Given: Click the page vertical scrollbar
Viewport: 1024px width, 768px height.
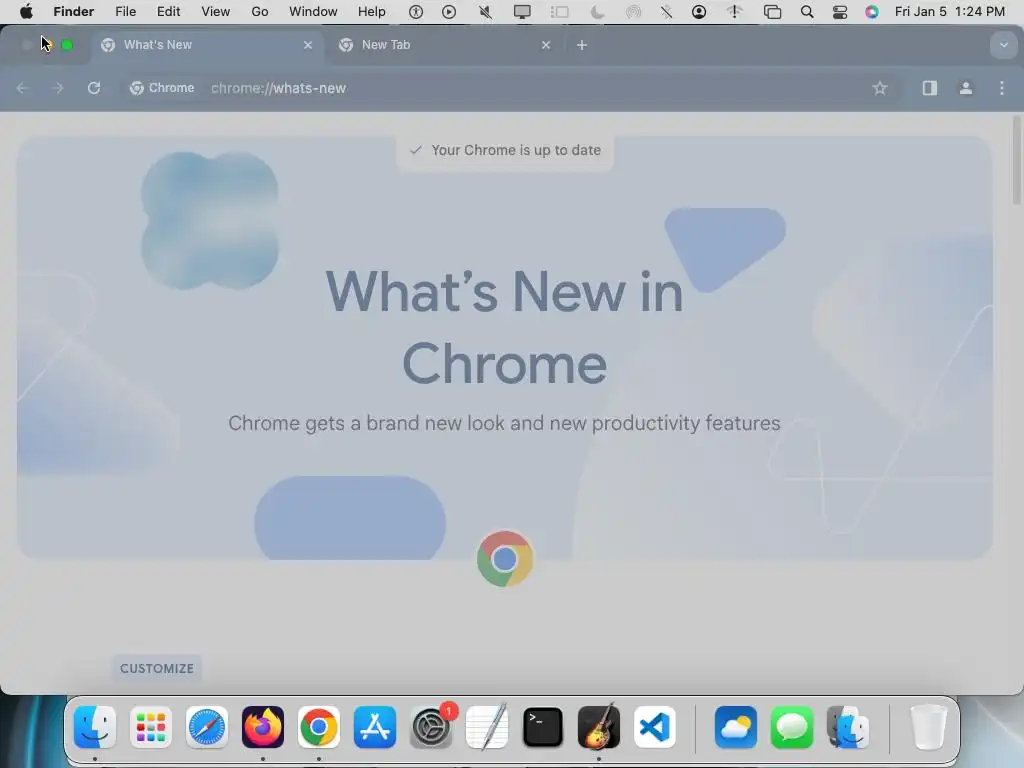Looking at the screenshot, I should point(1017,161).
